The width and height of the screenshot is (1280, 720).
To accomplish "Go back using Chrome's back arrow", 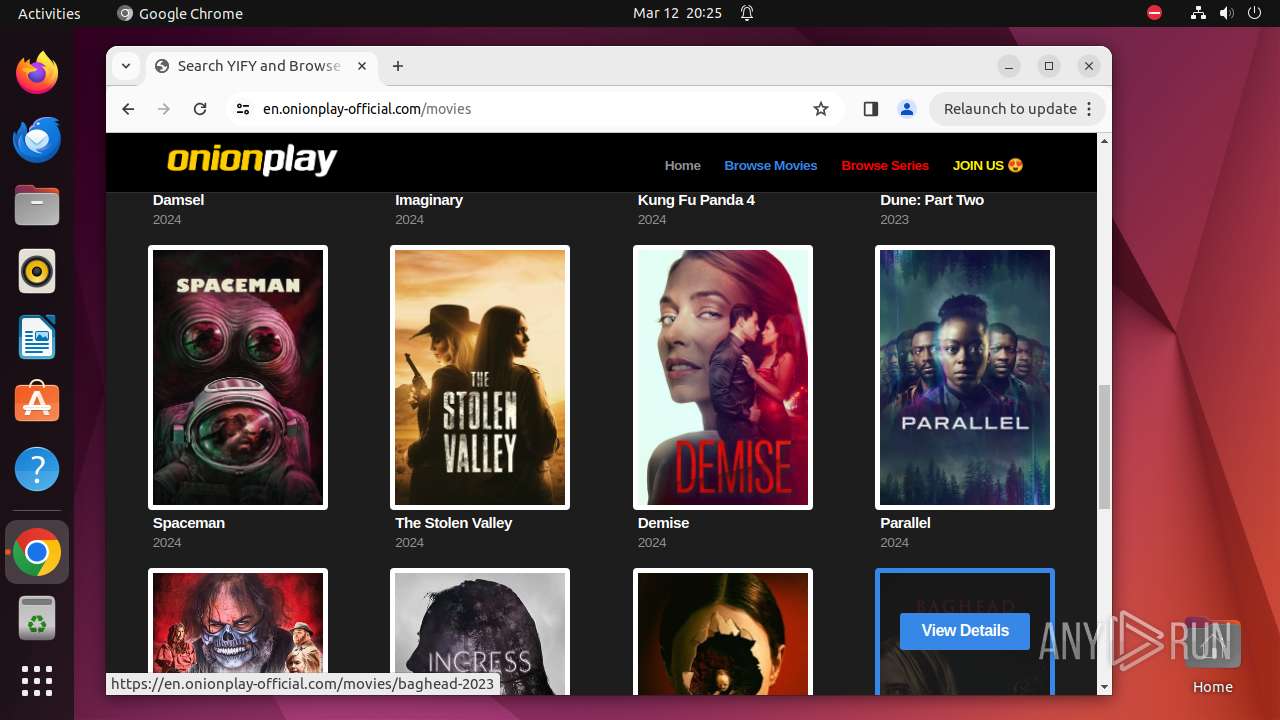I will pos(128,109).
